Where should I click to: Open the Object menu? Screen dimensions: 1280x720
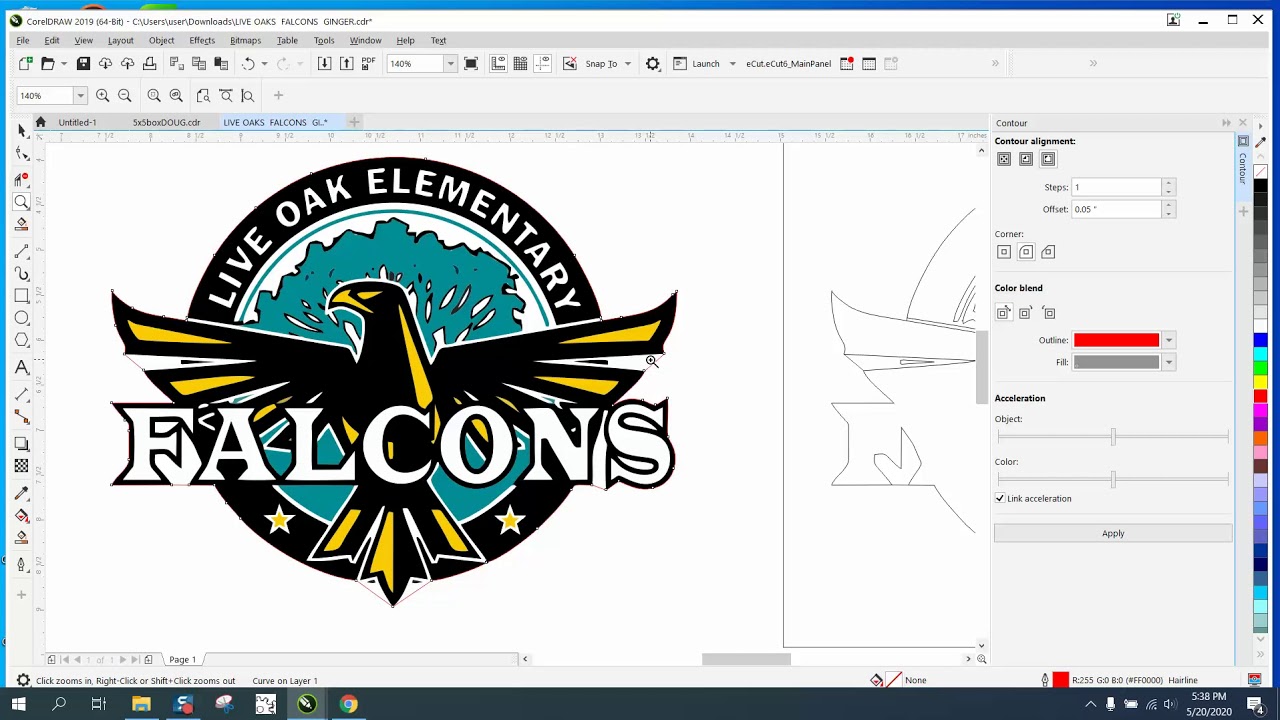pos(161,40)
